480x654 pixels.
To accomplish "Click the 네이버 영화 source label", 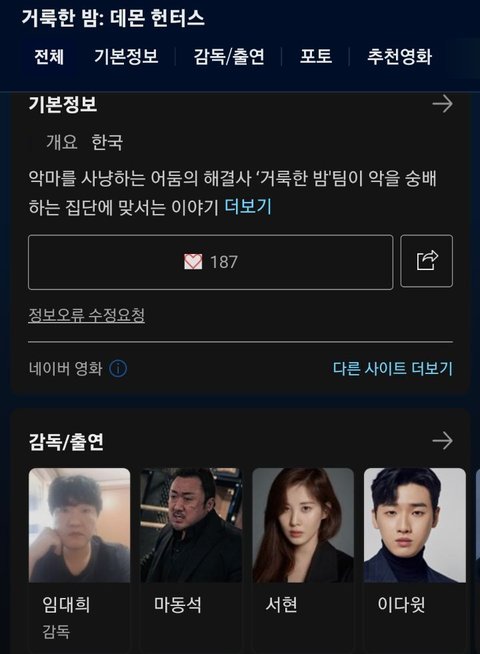I will tap(65, 369).
